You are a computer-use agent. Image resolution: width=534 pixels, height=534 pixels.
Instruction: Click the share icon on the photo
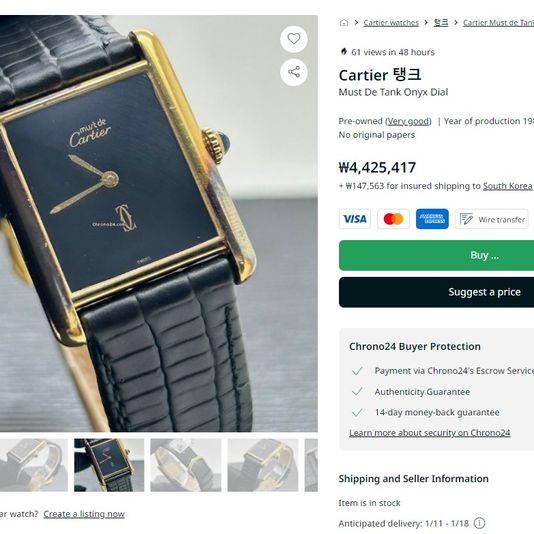point(294,72)
